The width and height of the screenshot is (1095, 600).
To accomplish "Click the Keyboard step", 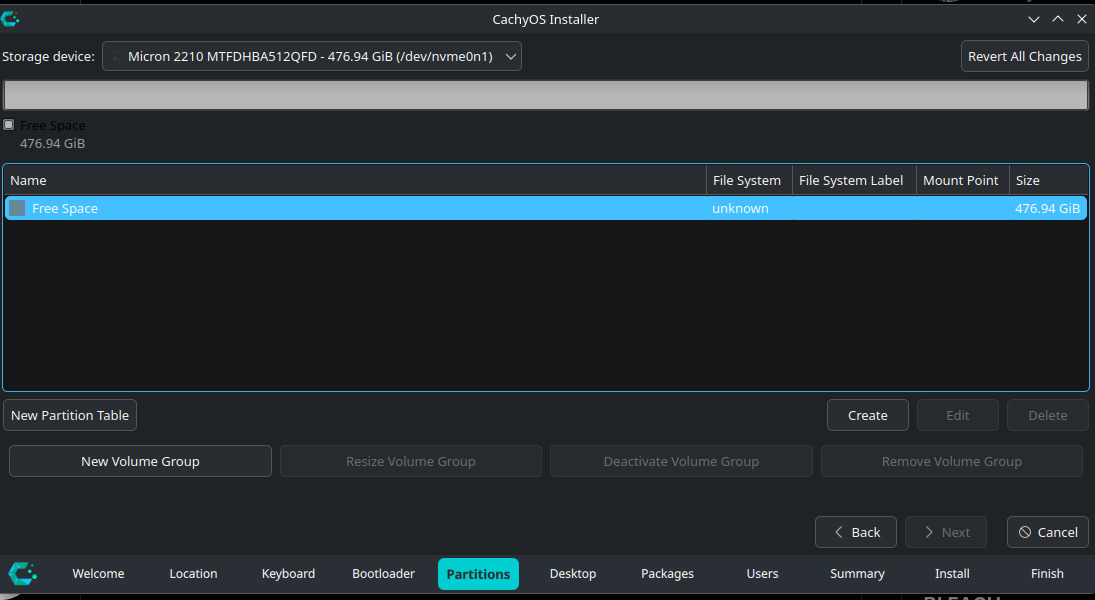I will [x=288, y=573].
